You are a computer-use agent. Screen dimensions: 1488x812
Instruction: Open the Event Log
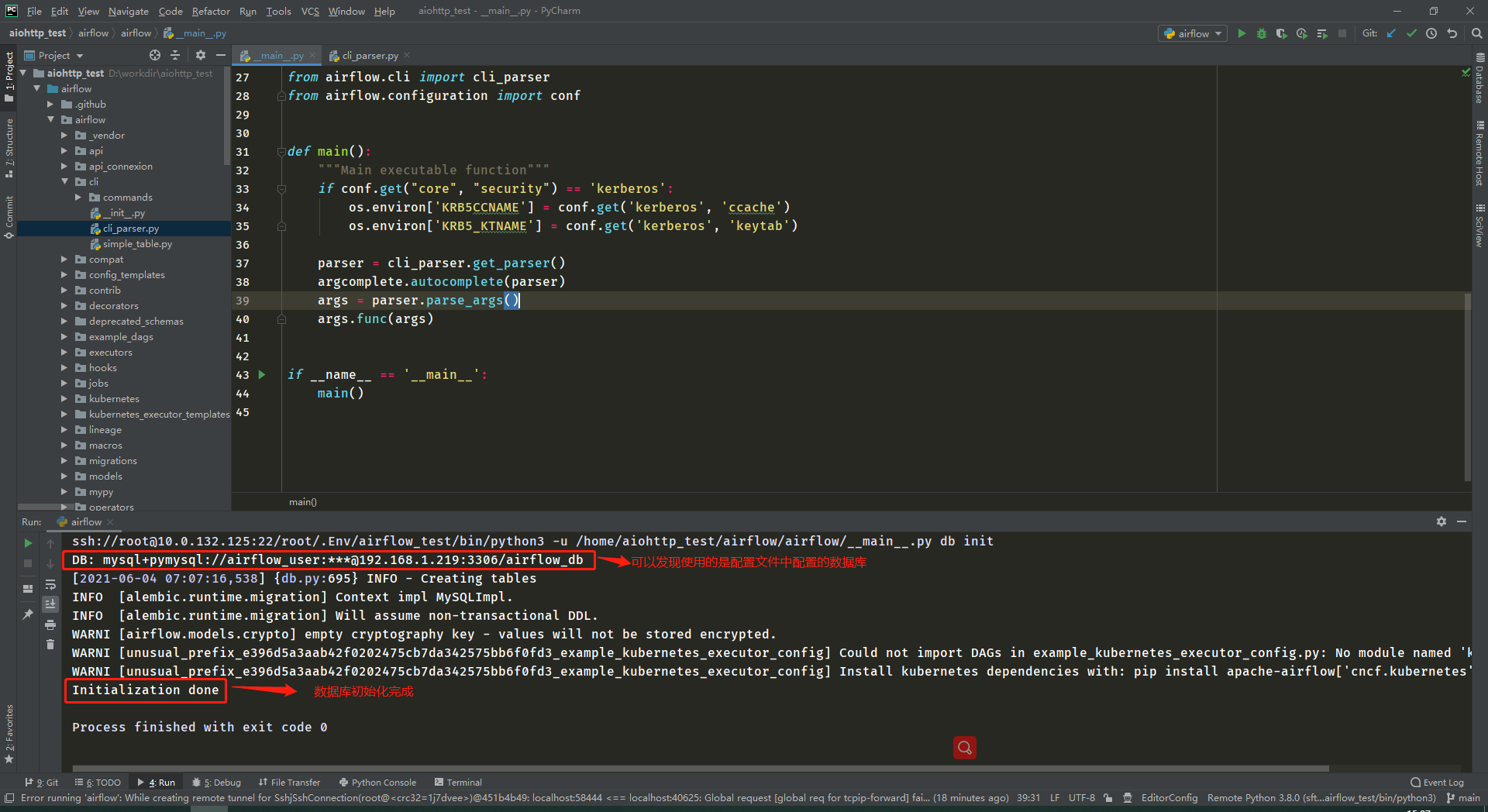tap(1438, 782)
